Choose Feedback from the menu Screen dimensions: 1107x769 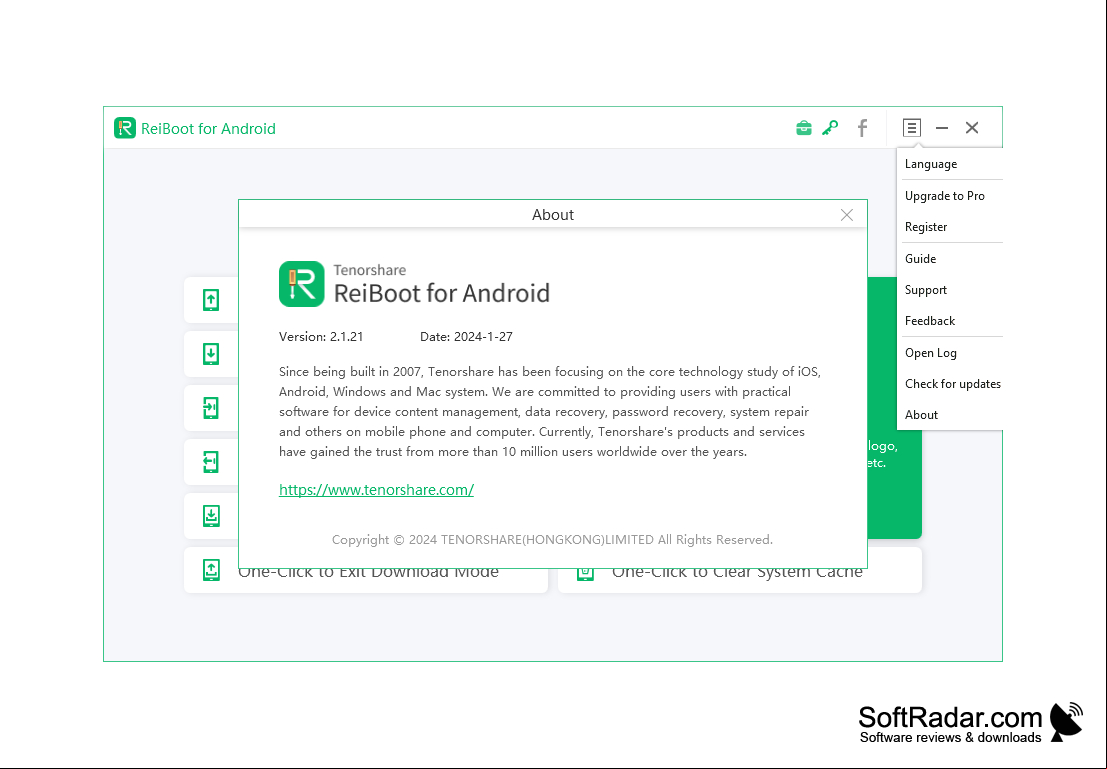950,321
